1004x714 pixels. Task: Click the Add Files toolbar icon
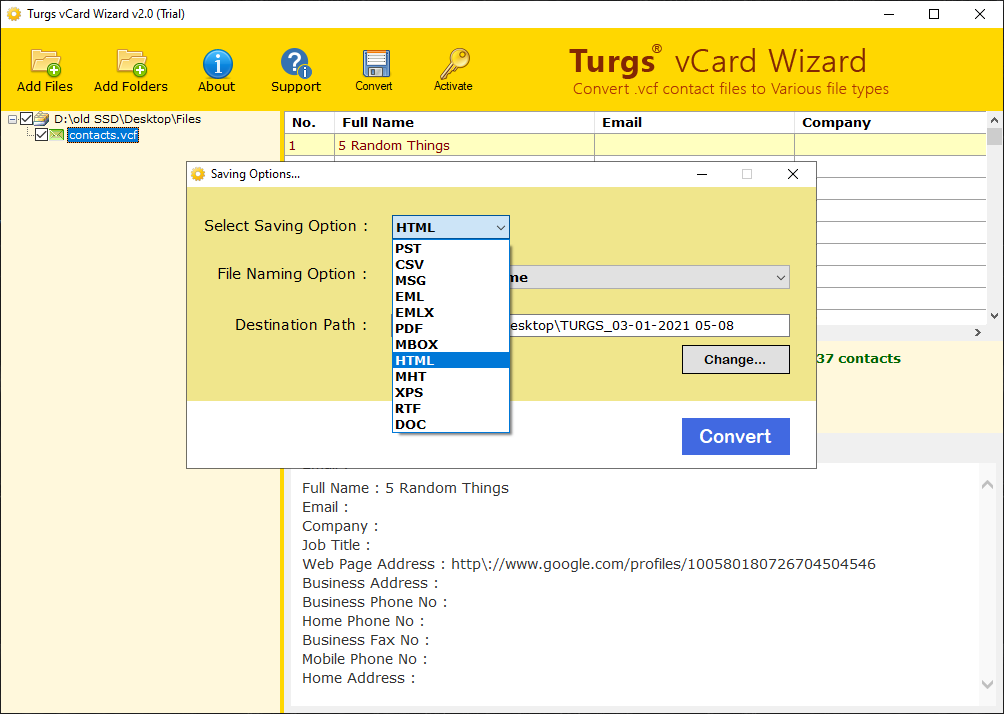click(x=45, y=63)
